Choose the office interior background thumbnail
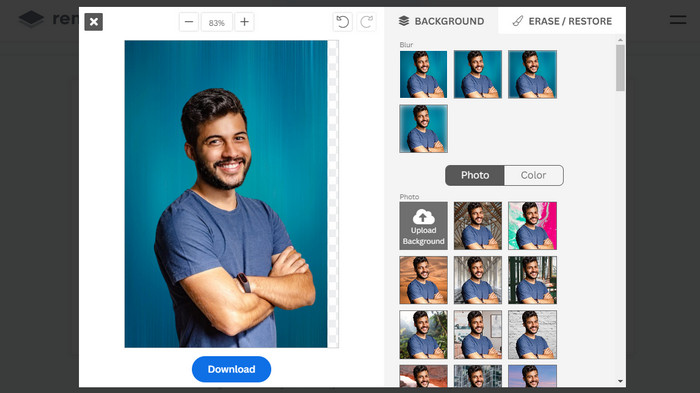 (478, 334)
